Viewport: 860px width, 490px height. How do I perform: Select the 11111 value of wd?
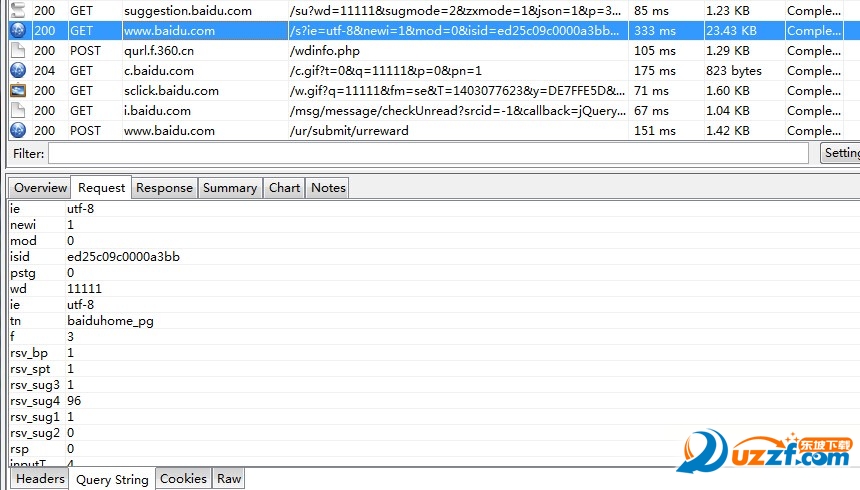point(84,289)
